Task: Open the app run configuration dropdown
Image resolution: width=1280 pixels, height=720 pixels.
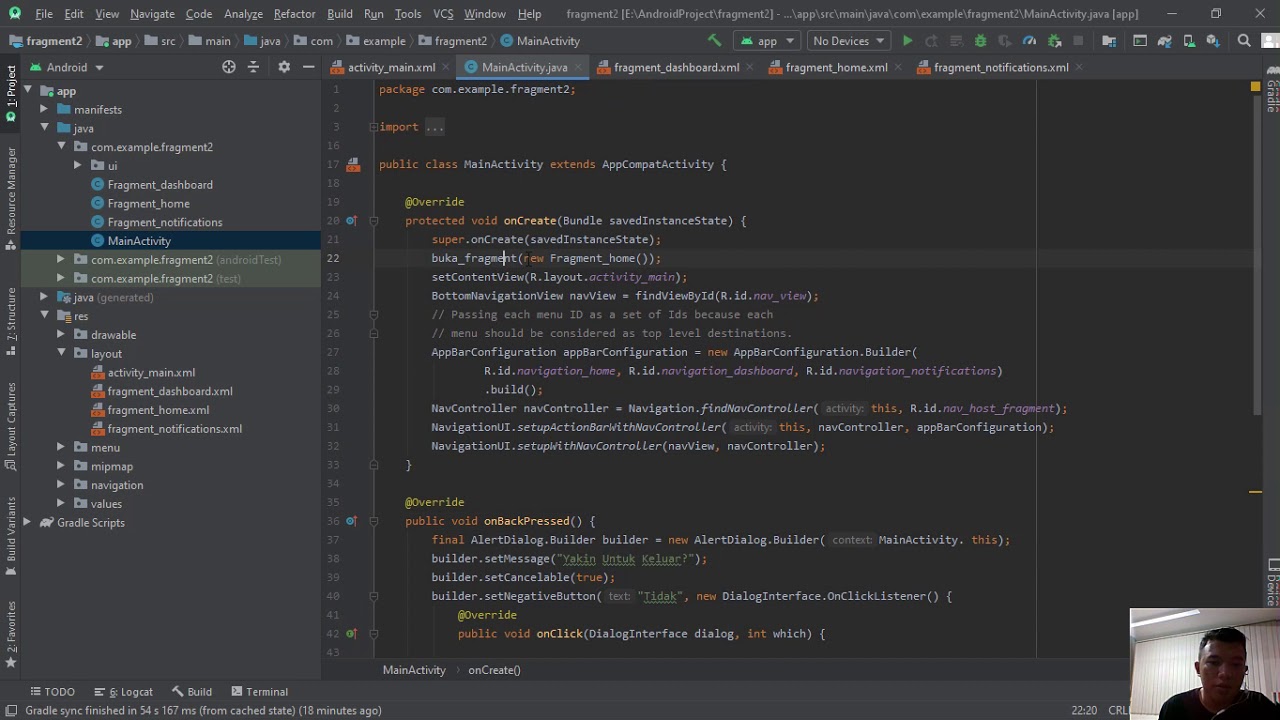Action: point(767,41)
